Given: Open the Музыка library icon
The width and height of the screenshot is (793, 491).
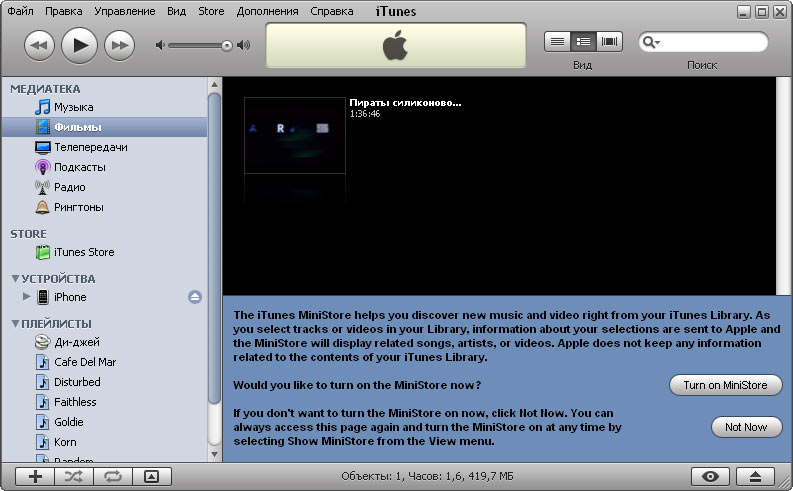Looking at the screenshot, I should (42, 107).
